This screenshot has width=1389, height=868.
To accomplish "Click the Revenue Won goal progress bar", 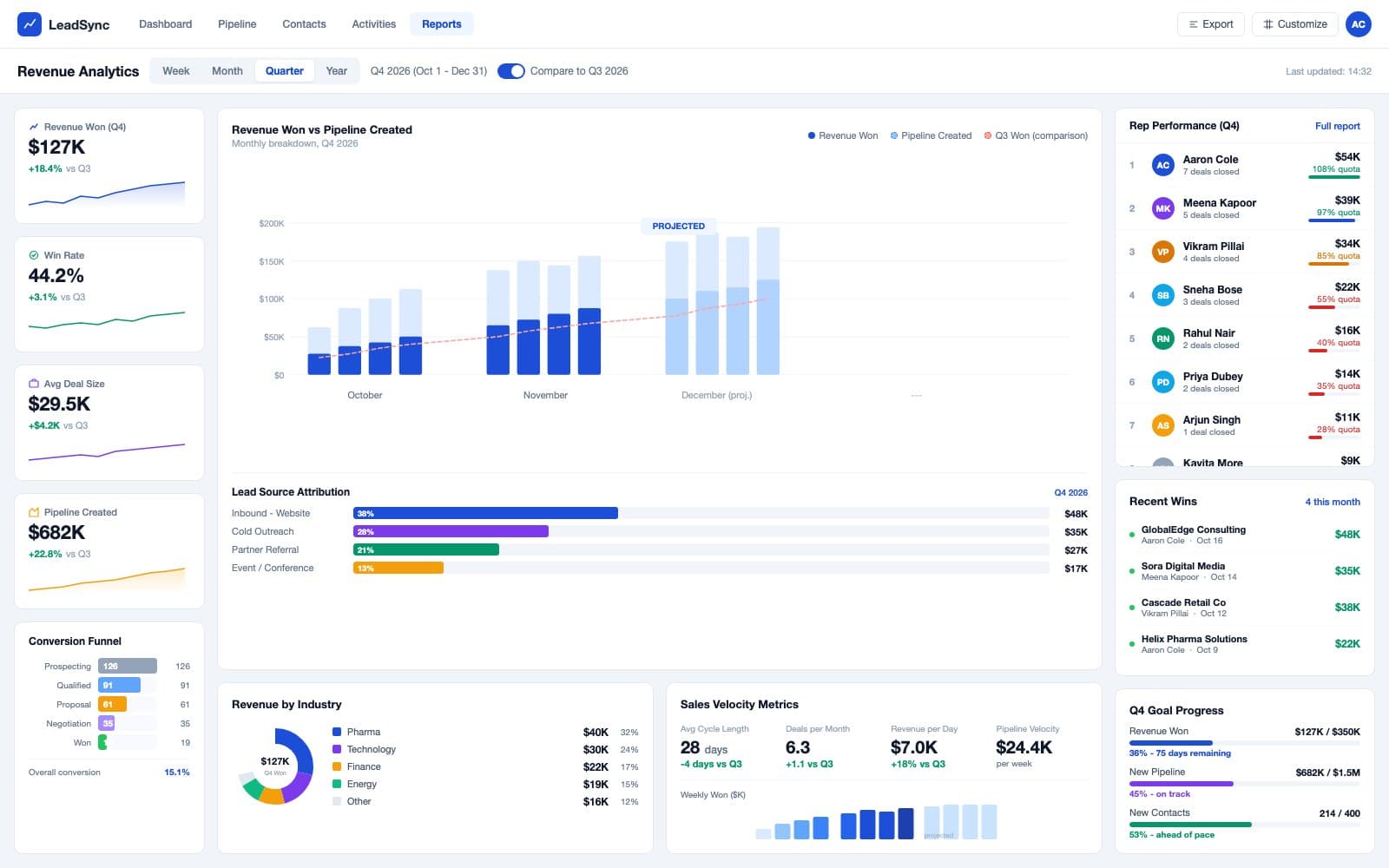I will (x=1245, y=743).
